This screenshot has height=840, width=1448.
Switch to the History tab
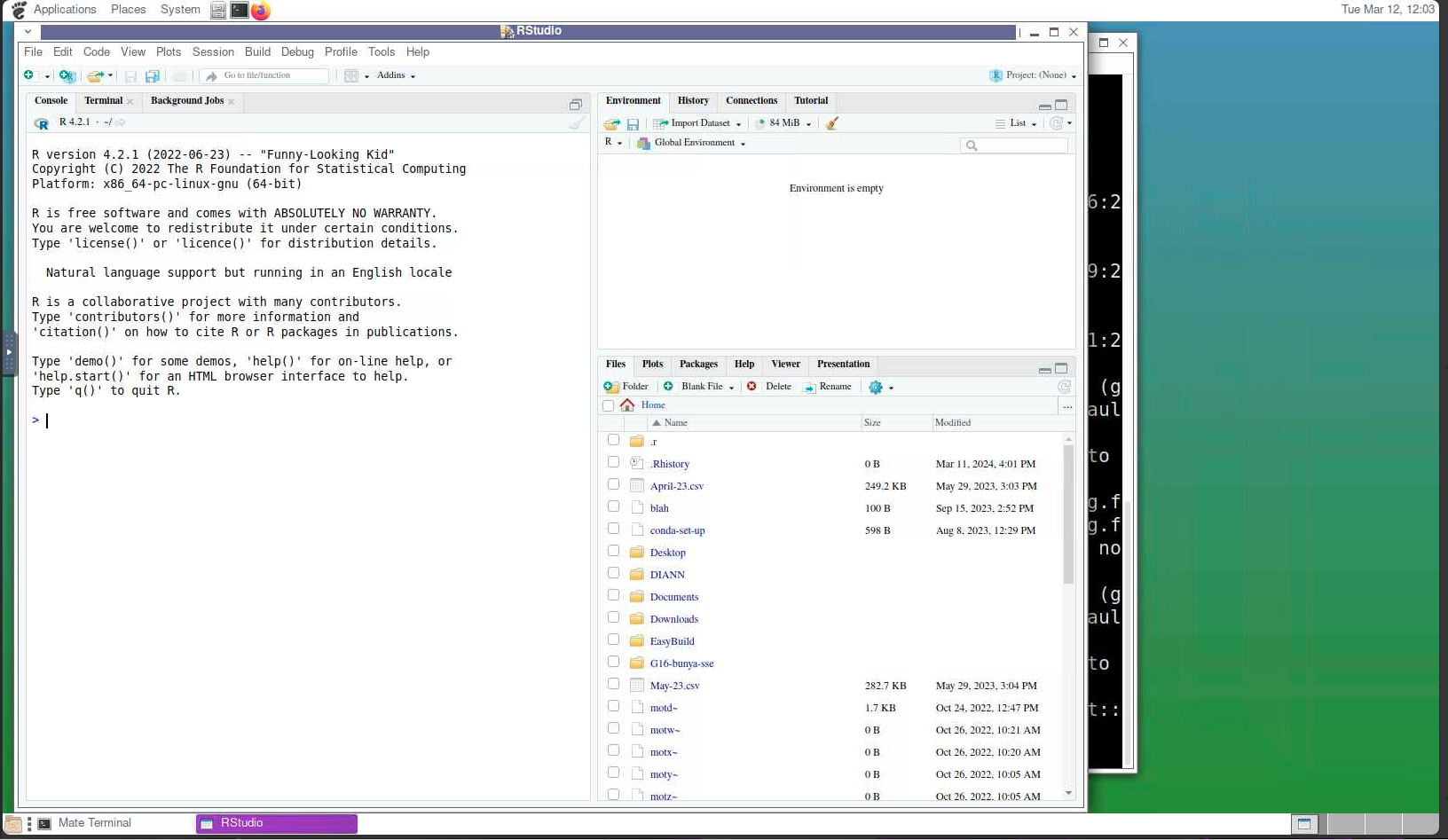tap(693, 101)
